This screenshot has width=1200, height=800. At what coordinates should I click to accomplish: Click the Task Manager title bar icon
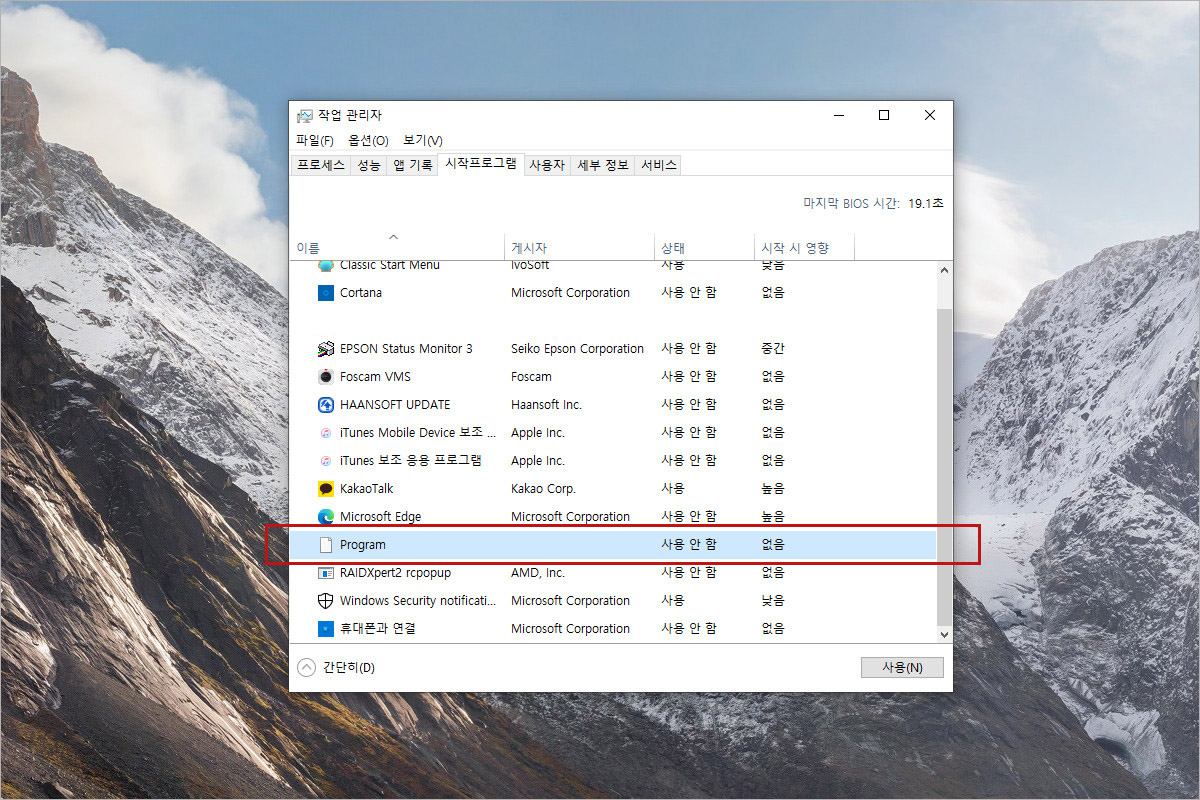coord(305,116)
